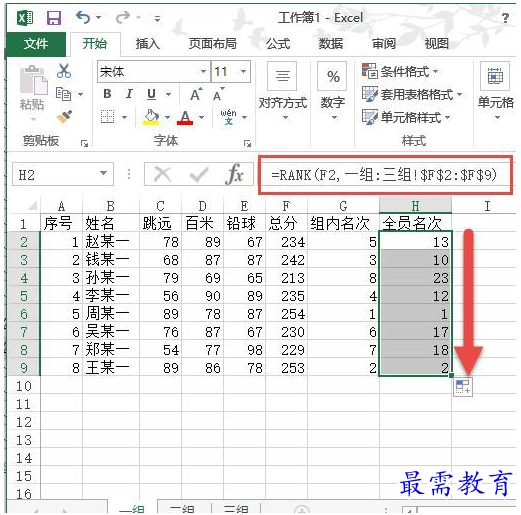The height and width of the screenshot is (515, 521).
Task: Decrease font size with the smaller A icon
Action: click(x=218, y=94)
